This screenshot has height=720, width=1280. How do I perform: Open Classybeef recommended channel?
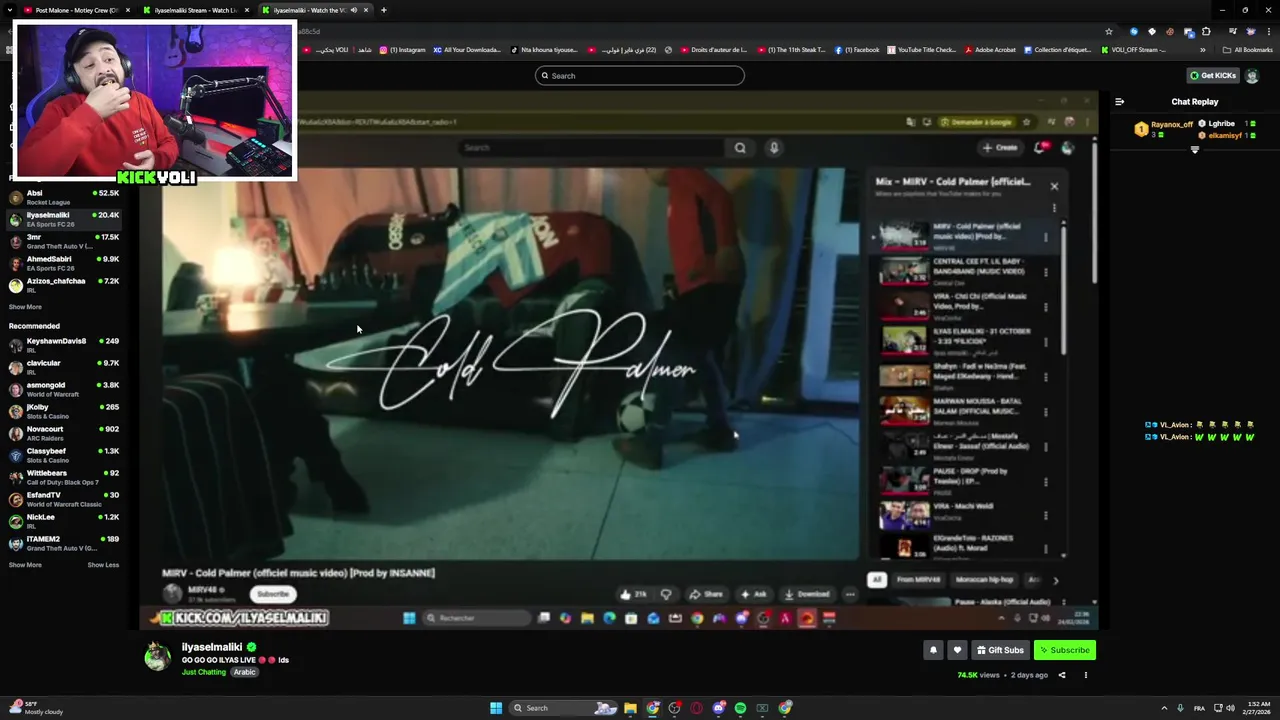point(64,455)
